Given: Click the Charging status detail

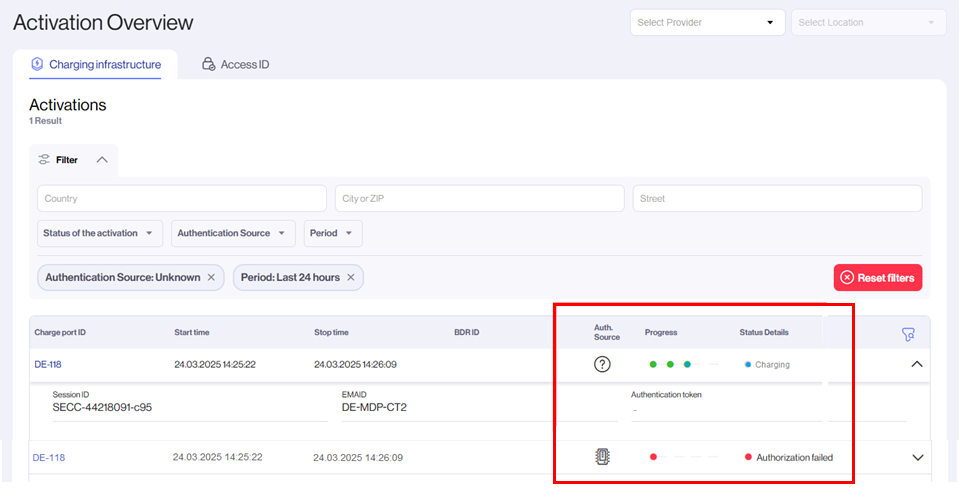Looking at the screenshot, I should pyautogui.click(x=767, y=364).
